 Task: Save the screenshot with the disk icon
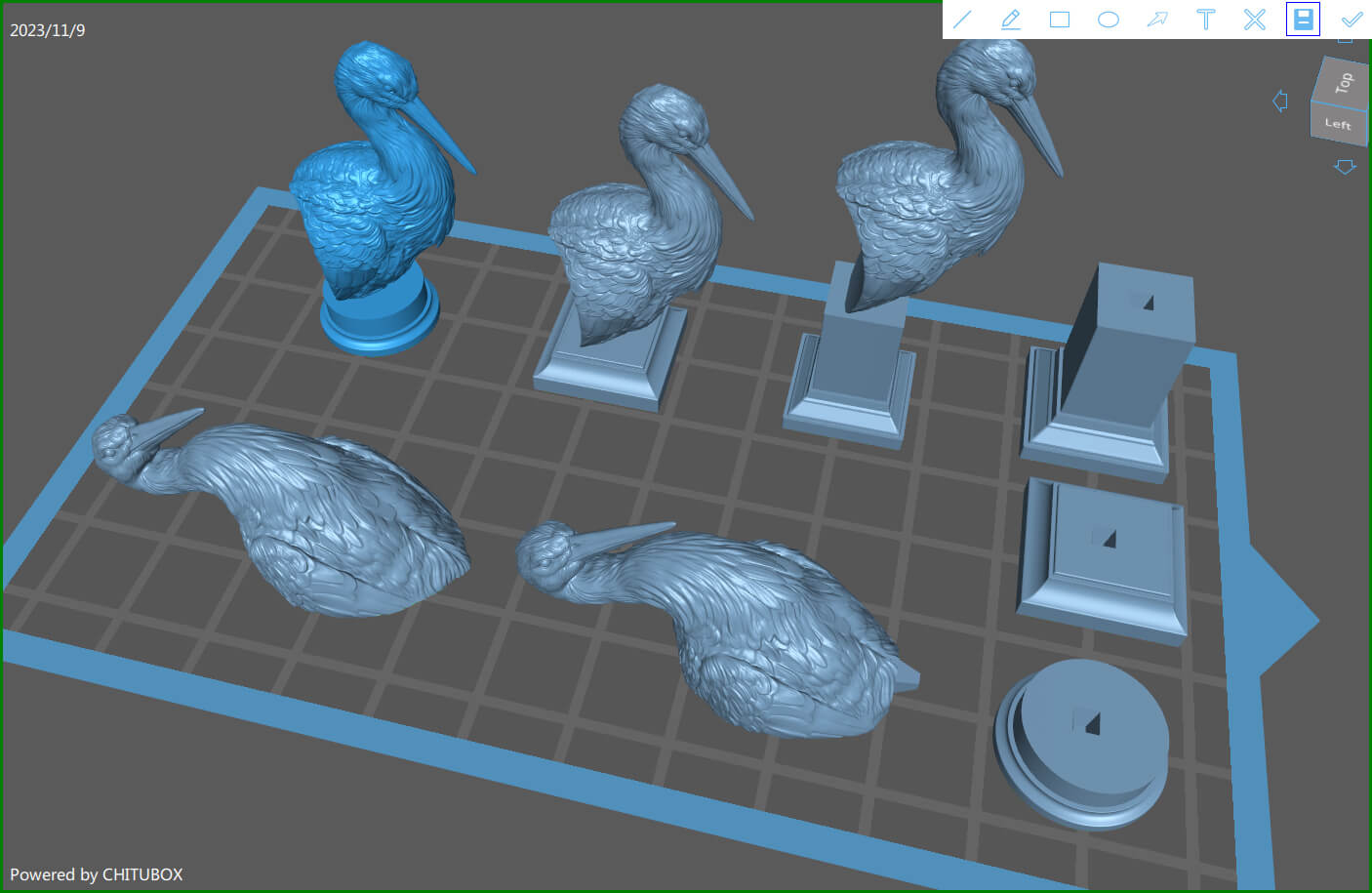pos(1303,20)
